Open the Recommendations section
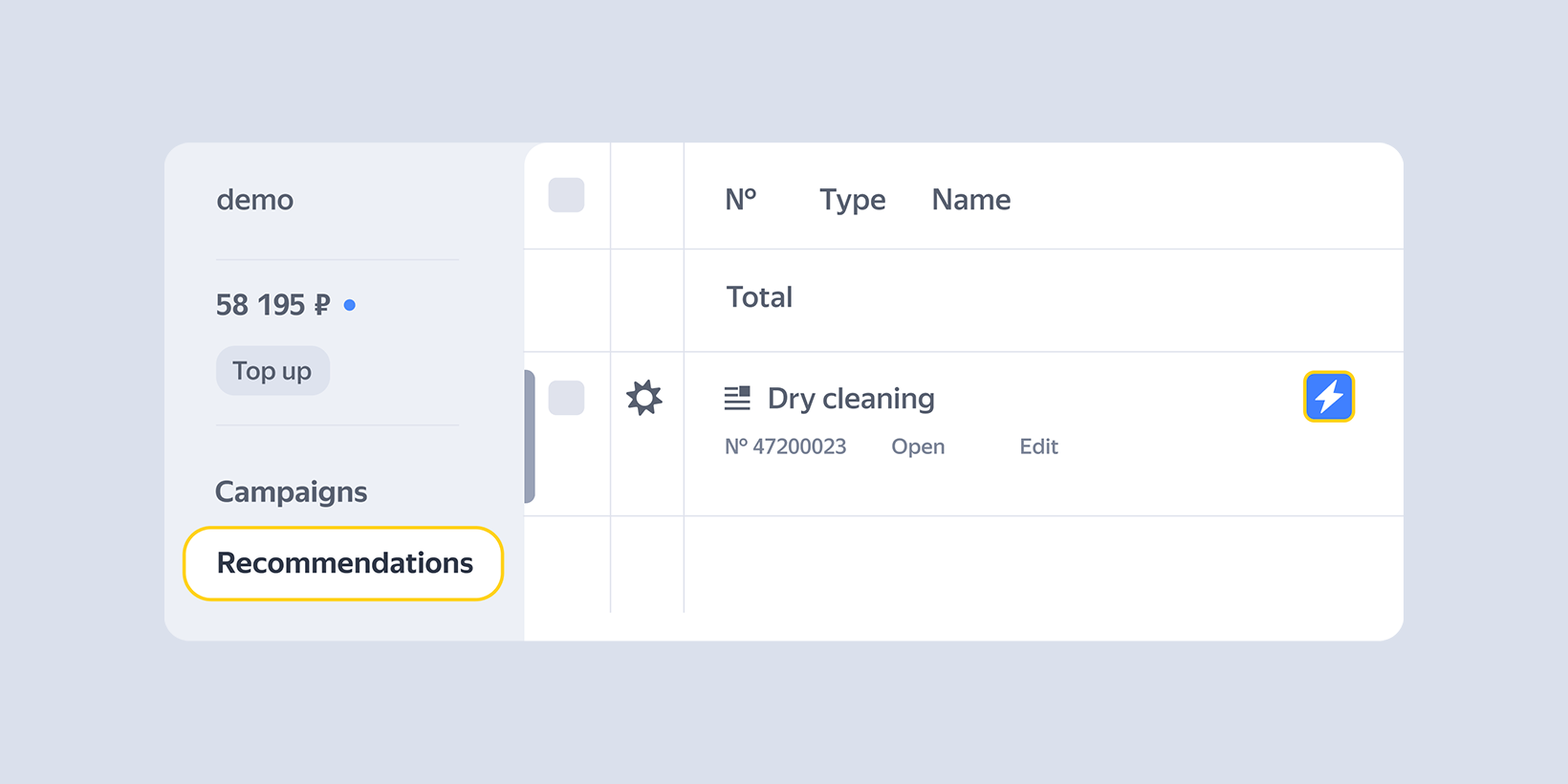The width and height of the screenshot is (1568, 784). pos(343,563)
